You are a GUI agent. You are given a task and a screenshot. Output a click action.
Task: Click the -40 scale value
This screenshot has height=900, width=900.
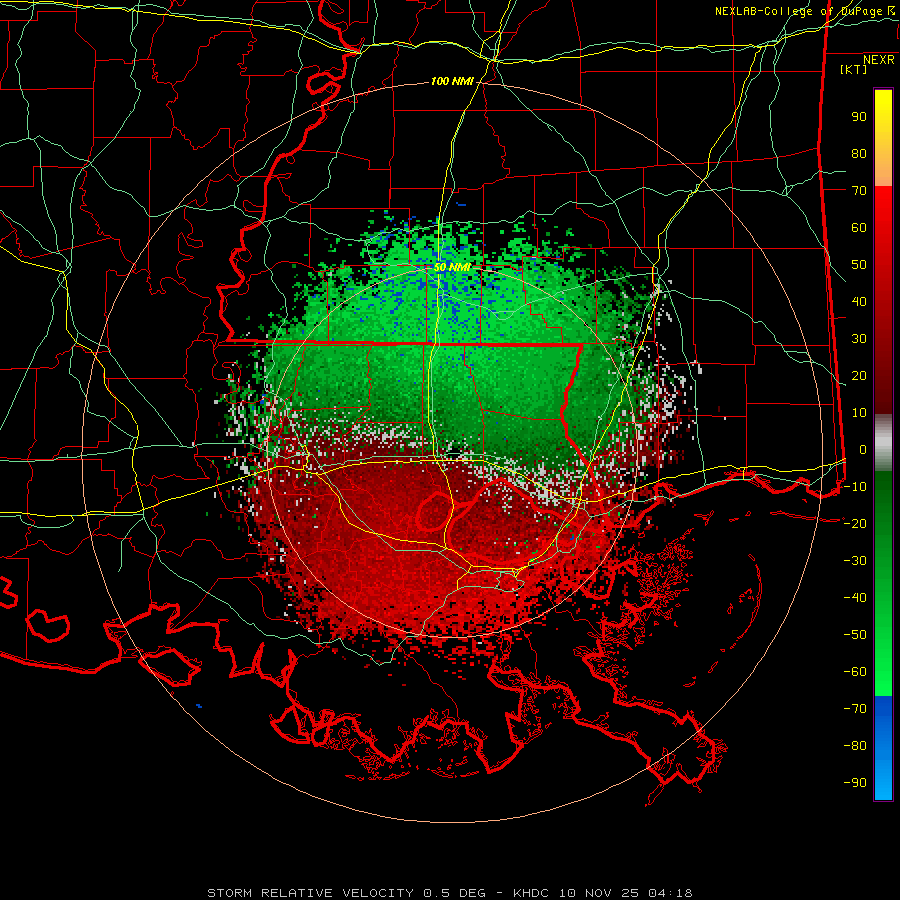pos(855,598)
